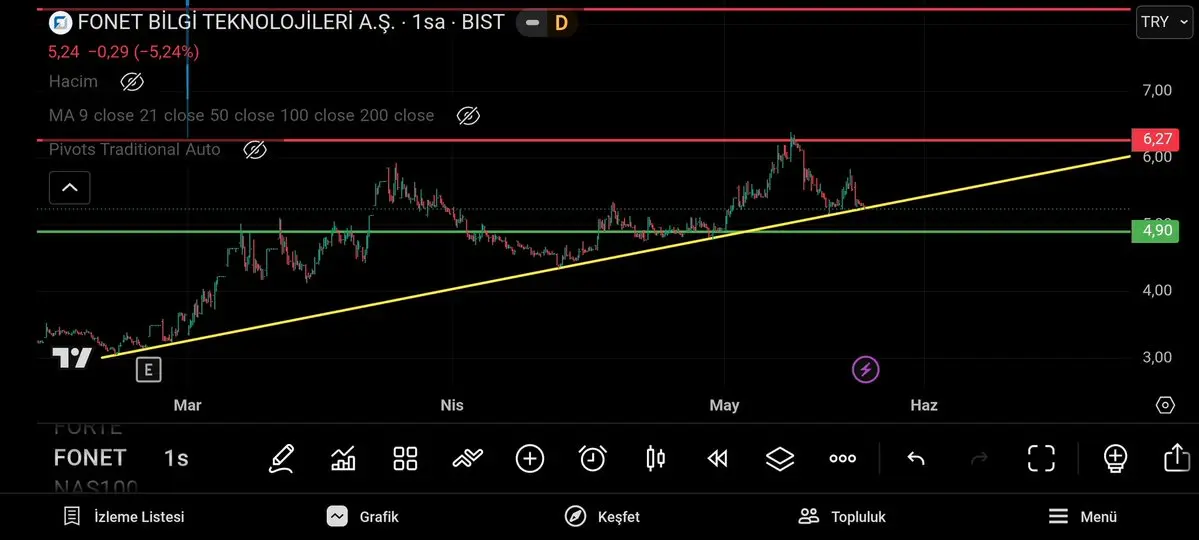Tap the May month label on time axis
The width and height of the screenshot is (1199, 540).
click(724, 405)
